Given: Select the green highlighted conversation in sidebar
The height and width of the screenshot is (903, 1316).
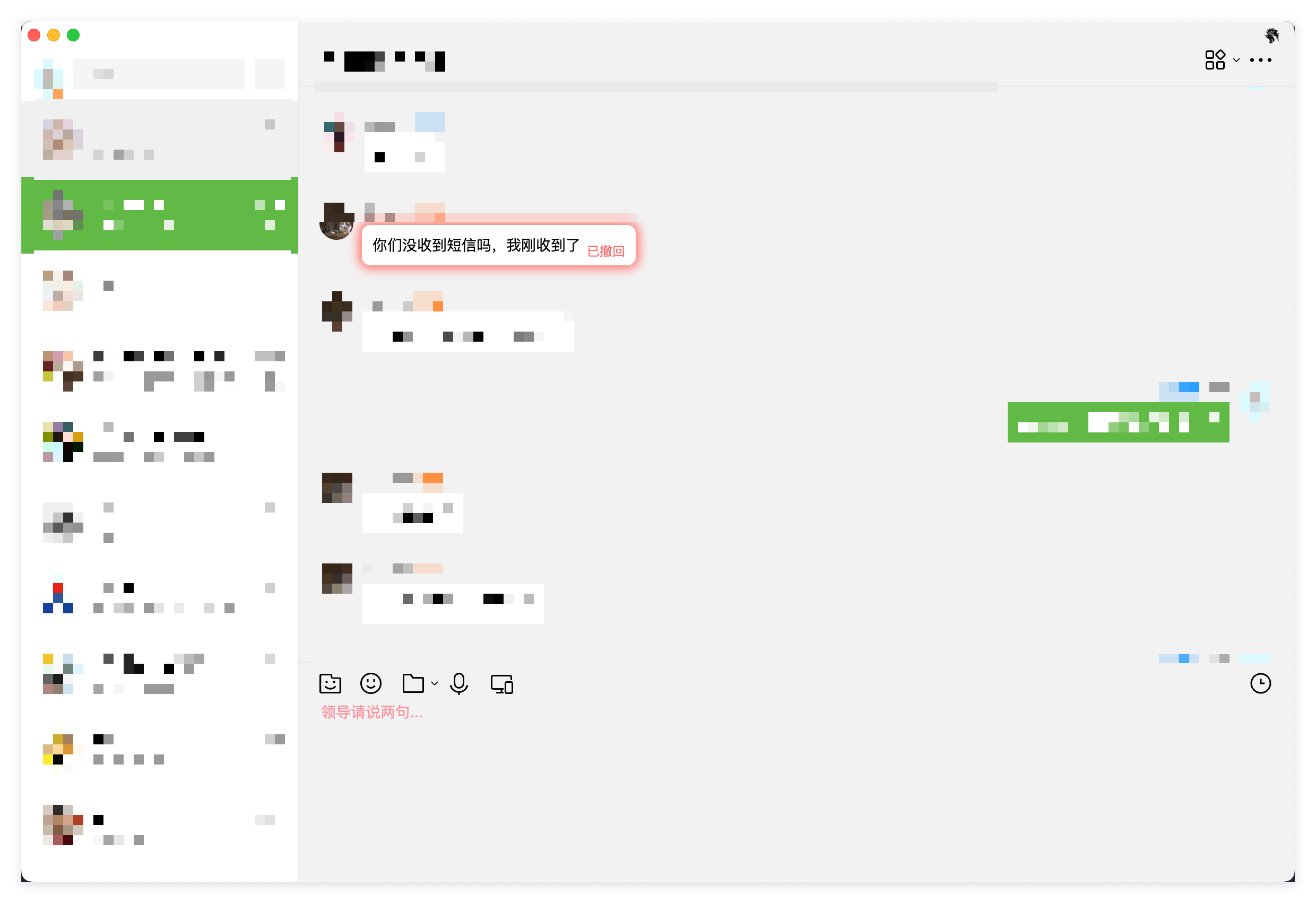Looking at the screenshot, I should pos(160,215).
